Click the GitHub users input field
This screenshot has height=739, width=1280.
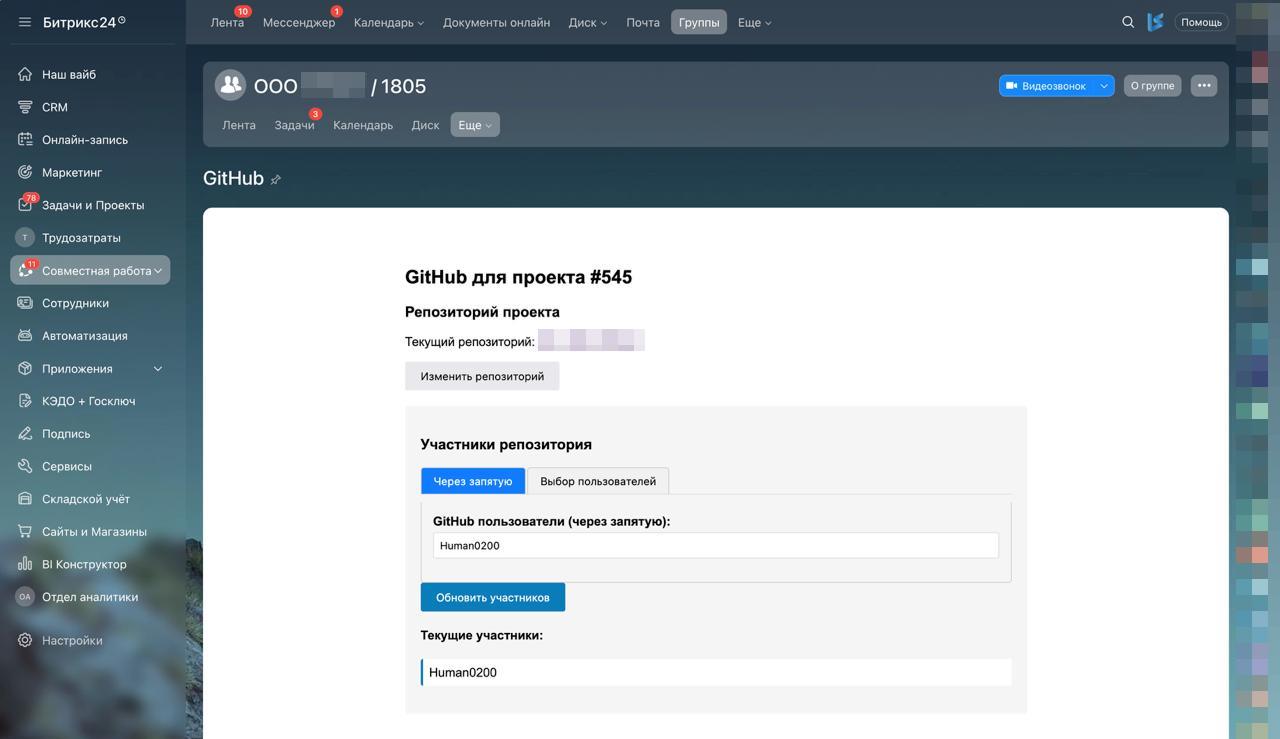[x=715, y=545]
